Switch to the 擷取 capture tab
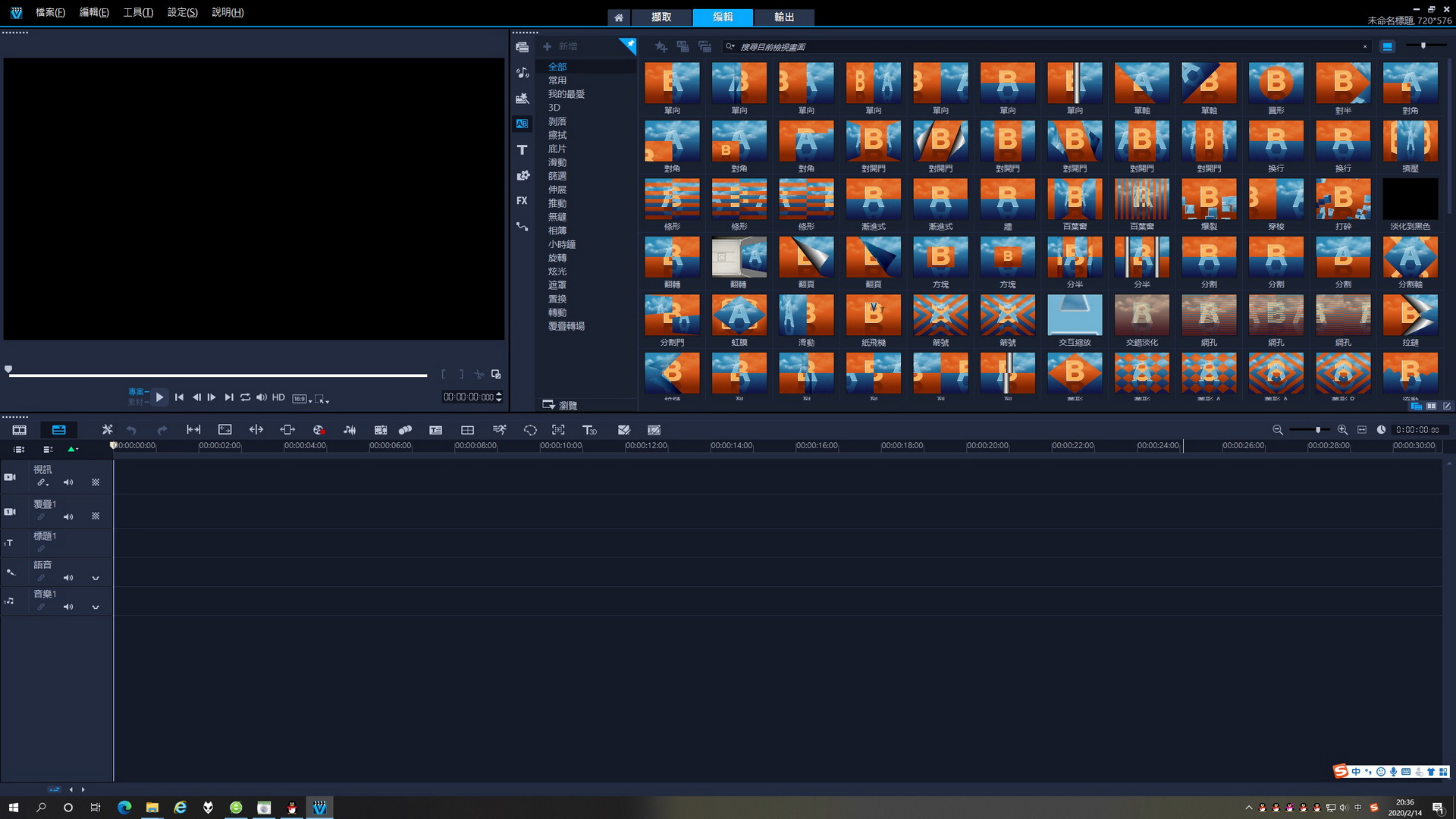 pos(661,17)
